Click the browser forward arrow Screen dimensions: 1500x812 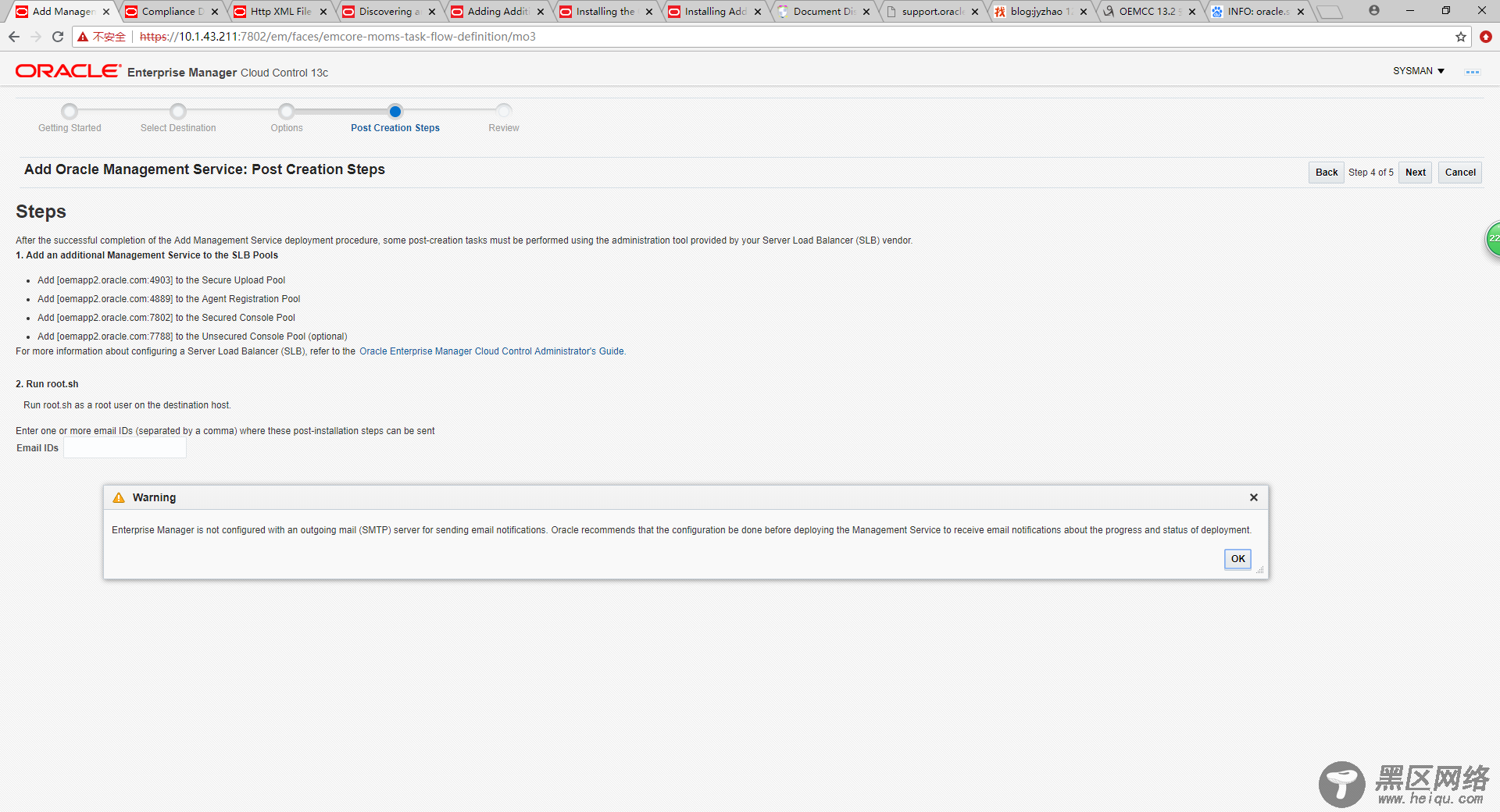[x=36, y=37]
